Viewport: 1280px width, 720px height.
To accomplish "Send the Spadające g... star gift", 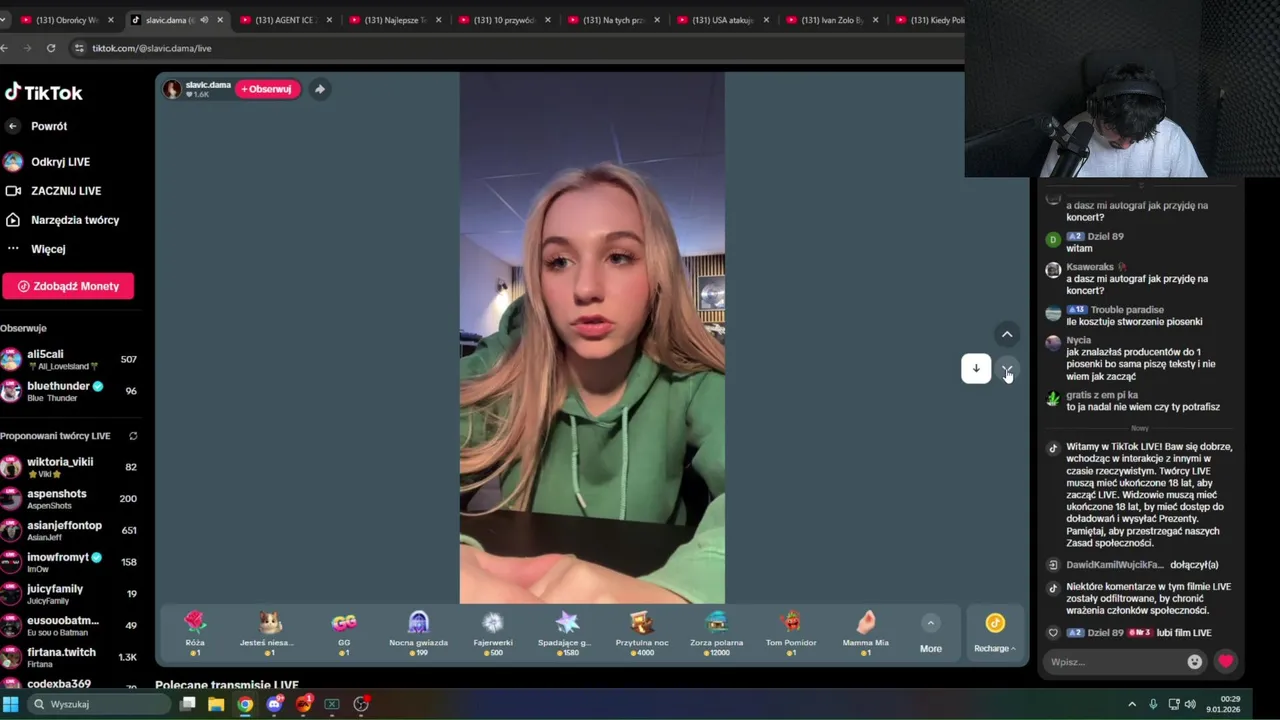I will pos(567,633).
